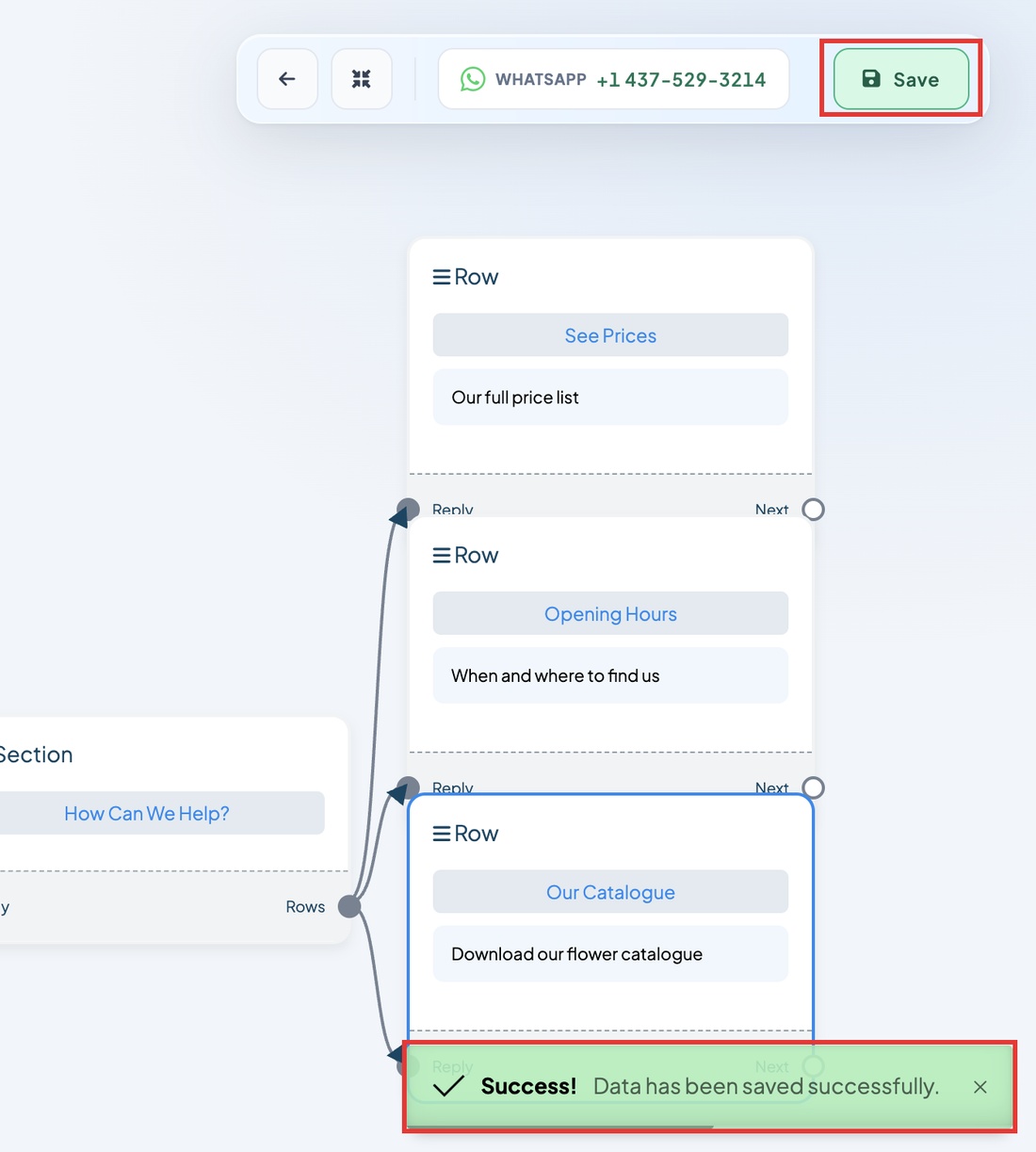Click the hamburger icon of See Prices row

point(441,277)
